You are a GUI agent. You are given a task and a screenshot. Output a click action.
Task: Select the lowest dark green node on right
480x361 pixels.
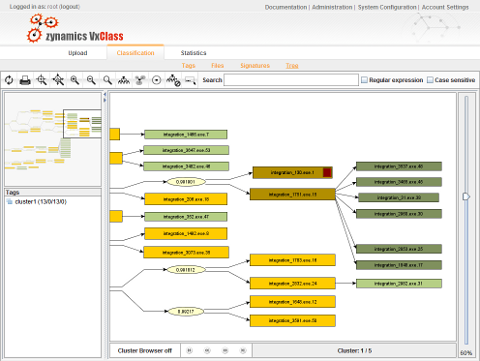(399, 265)
